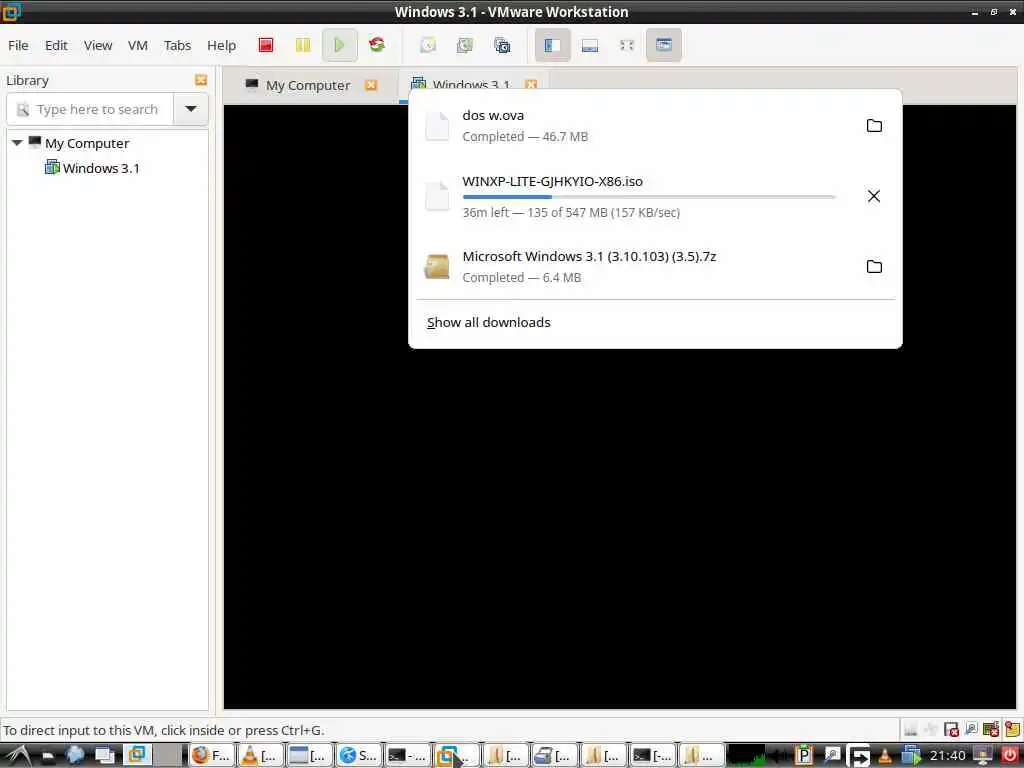Screen dimensions: 1024x768
Task: Open the Snapshot Manager icon
Action: 502,45
